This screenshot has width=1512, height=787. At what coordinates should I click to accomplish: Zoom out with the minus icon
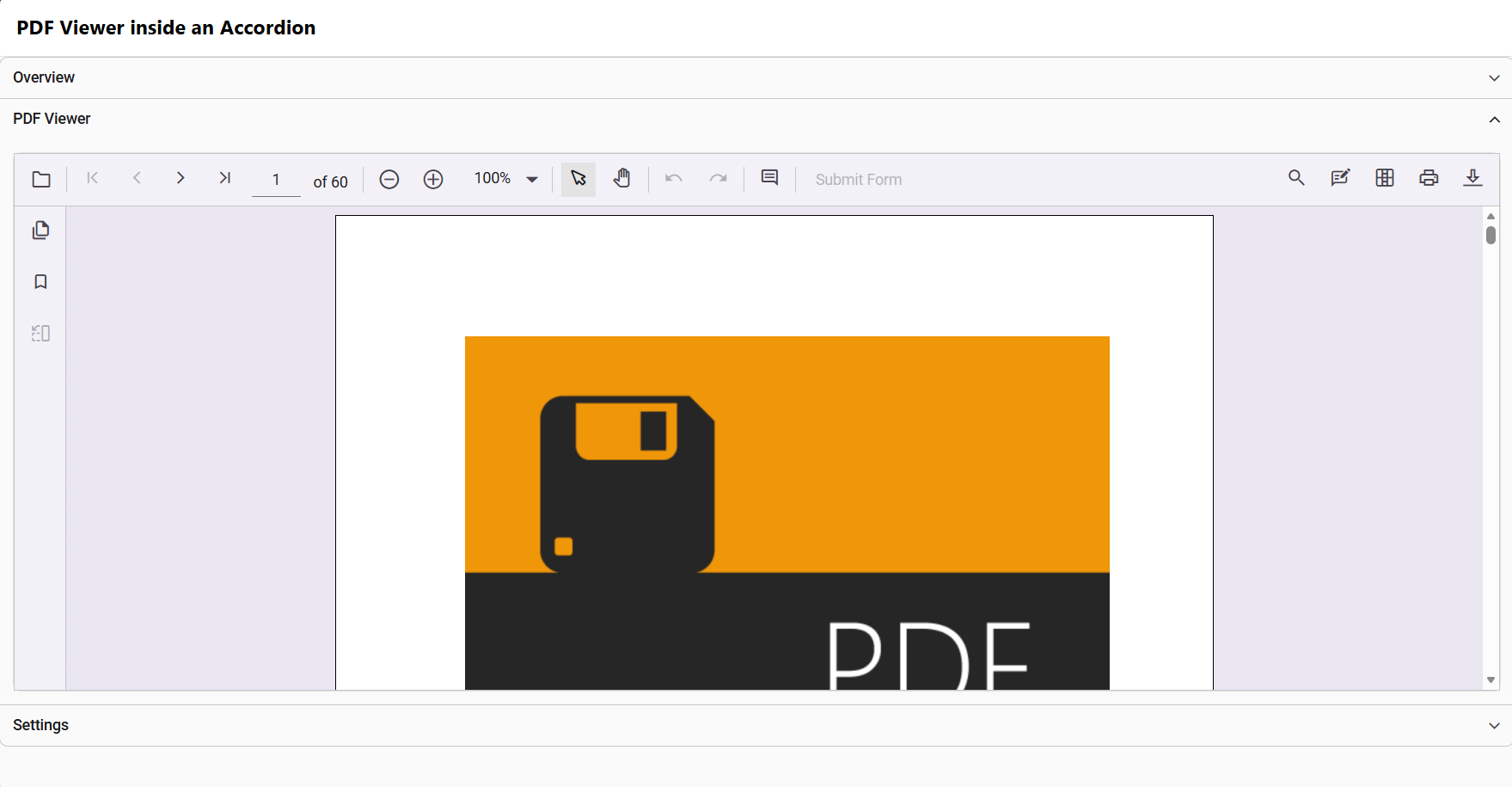pos(389,179)
